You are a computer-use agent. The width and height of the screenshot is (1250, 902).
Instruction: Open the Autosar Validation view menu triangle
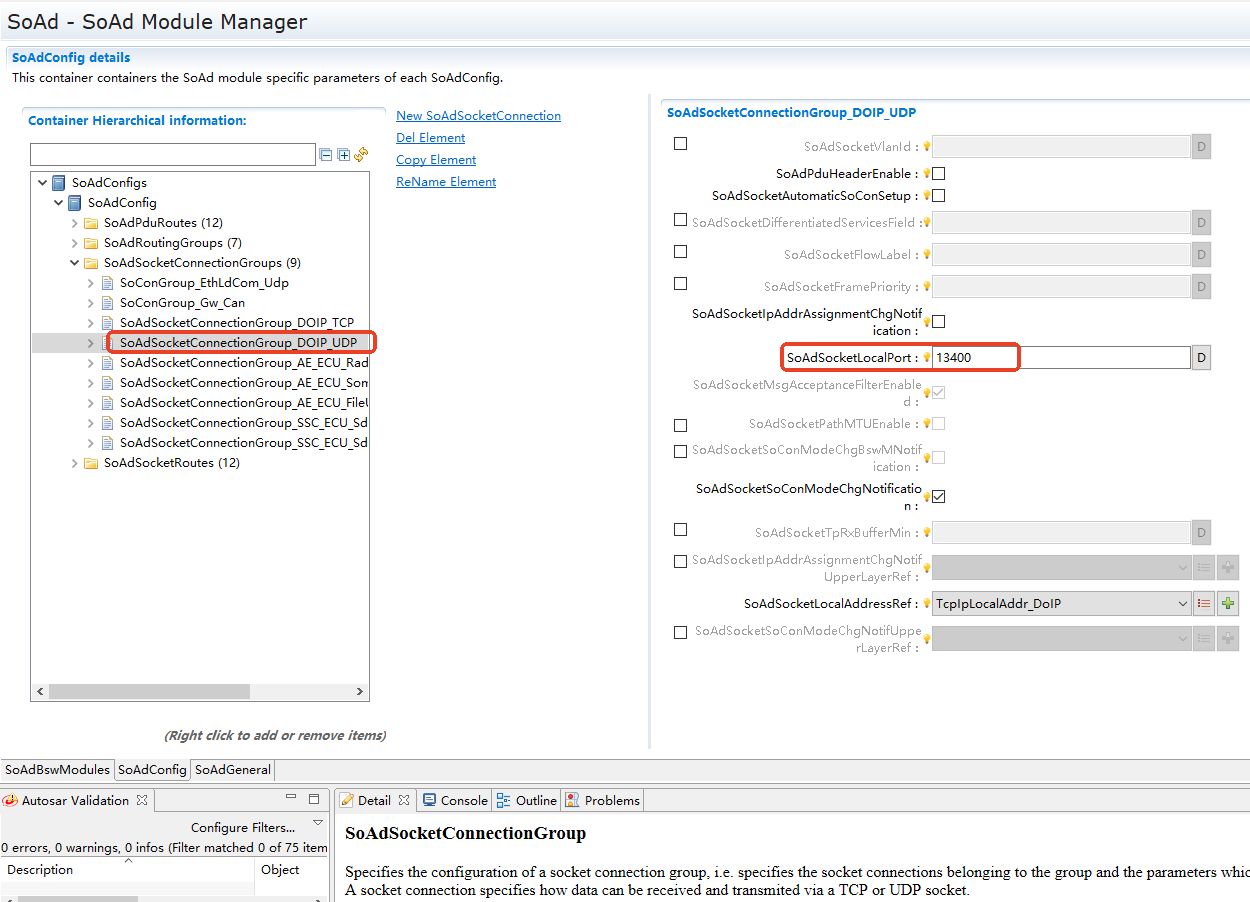(x=318, y=822)
